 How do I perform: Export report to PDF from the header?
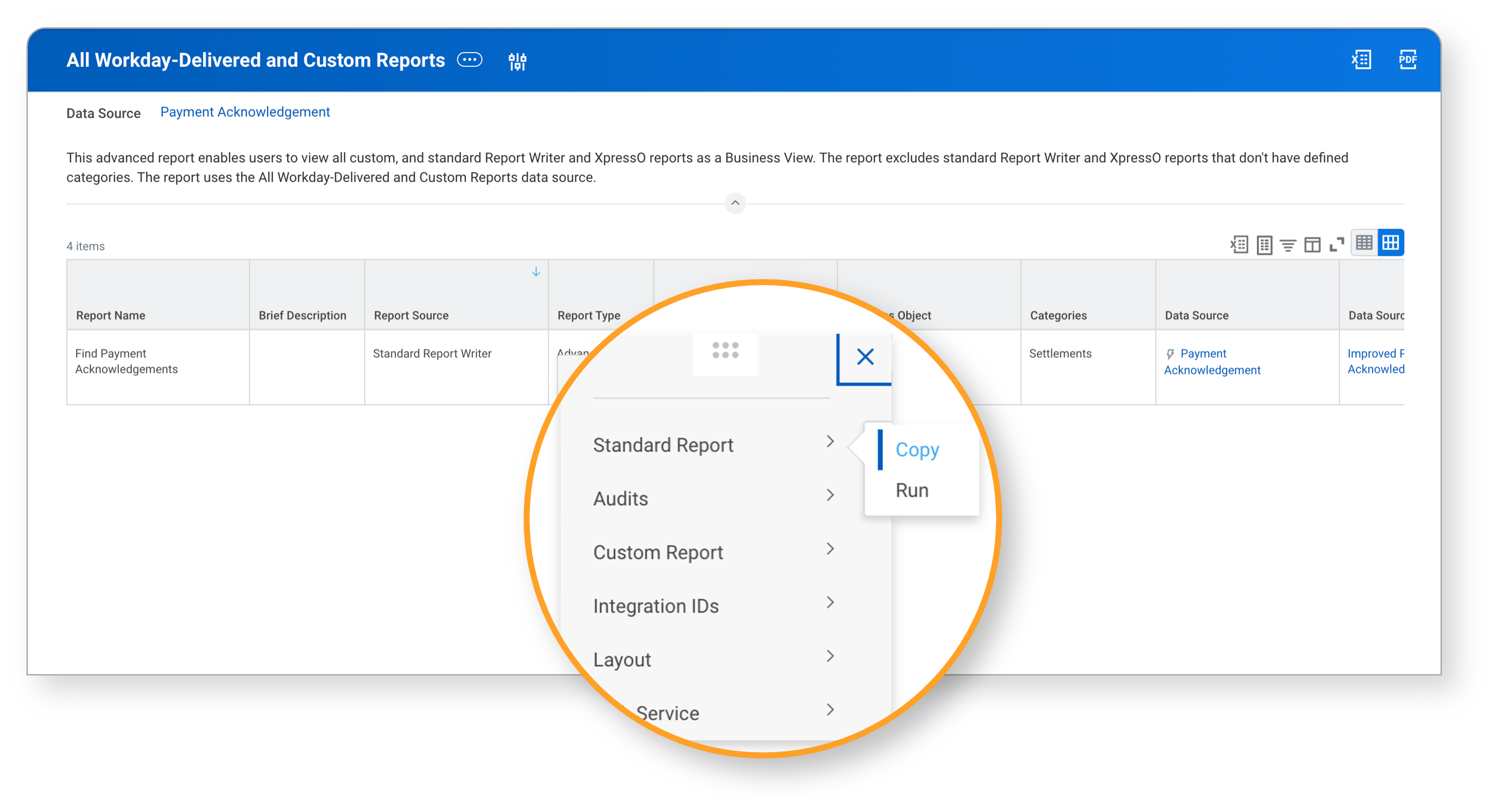point(1407,60)
